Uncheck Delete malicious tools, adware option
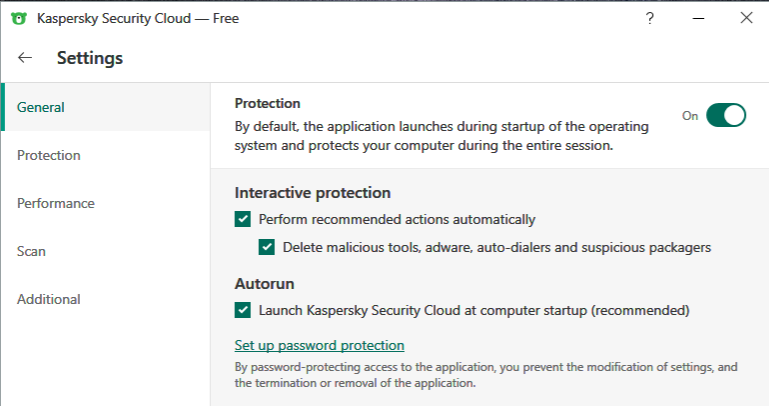Image resolution: width=769 pixels, height=406 pixels. coord(267,246)
